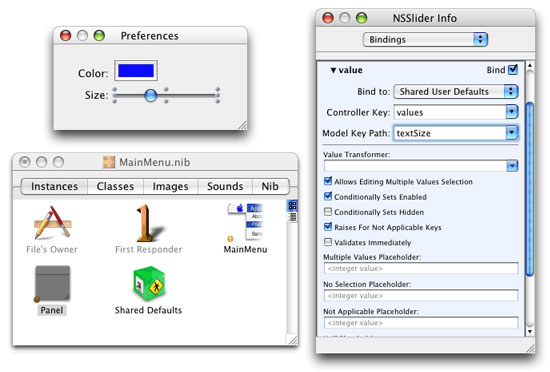This screenshot has height=372, width=550.
Task: Switch to icon view mode in MainMenu.nib
Action: [x=292, y=205]
